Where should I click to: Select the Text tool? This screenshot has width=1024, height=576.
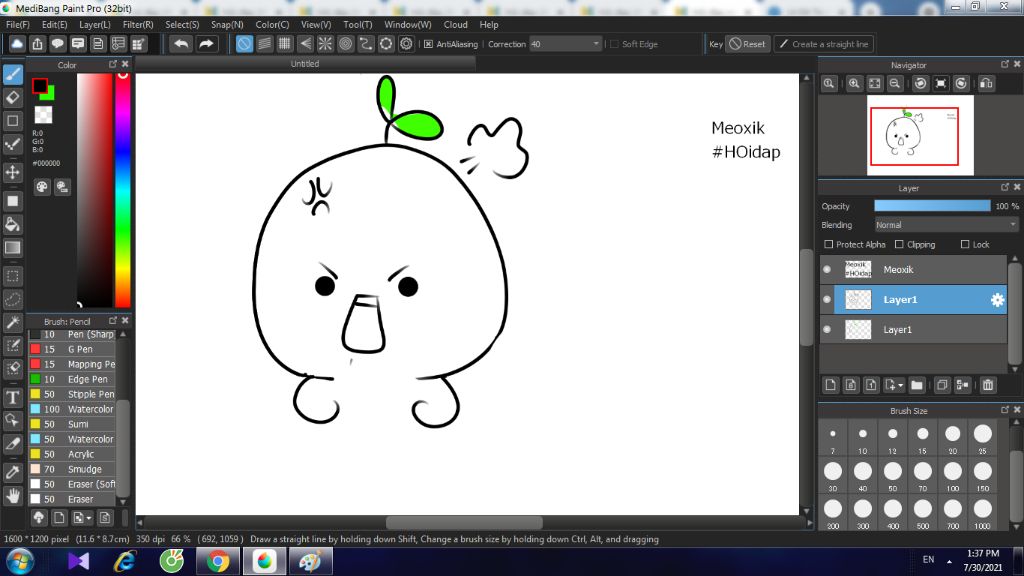pyautogui.click(x=12, y=398)
